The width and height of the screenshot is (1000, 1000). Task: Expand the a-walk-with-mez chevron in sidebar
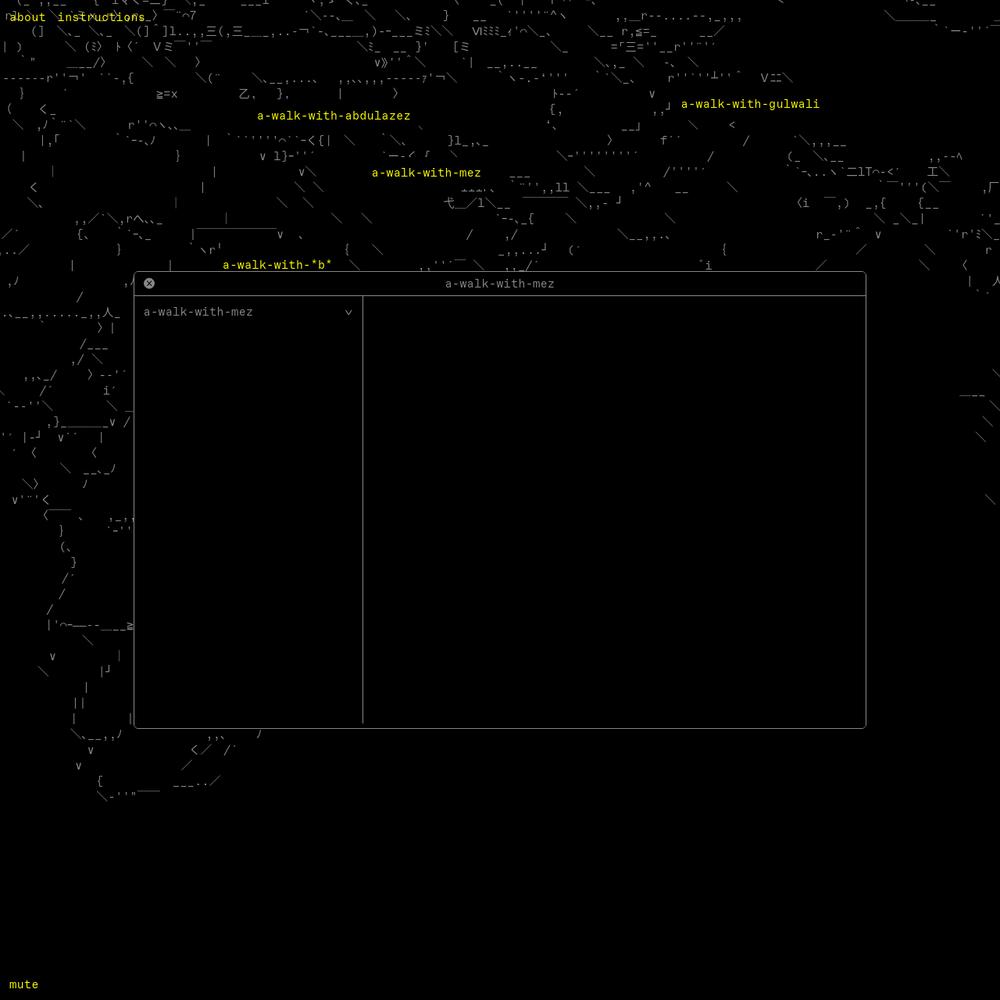pos(348,312)
